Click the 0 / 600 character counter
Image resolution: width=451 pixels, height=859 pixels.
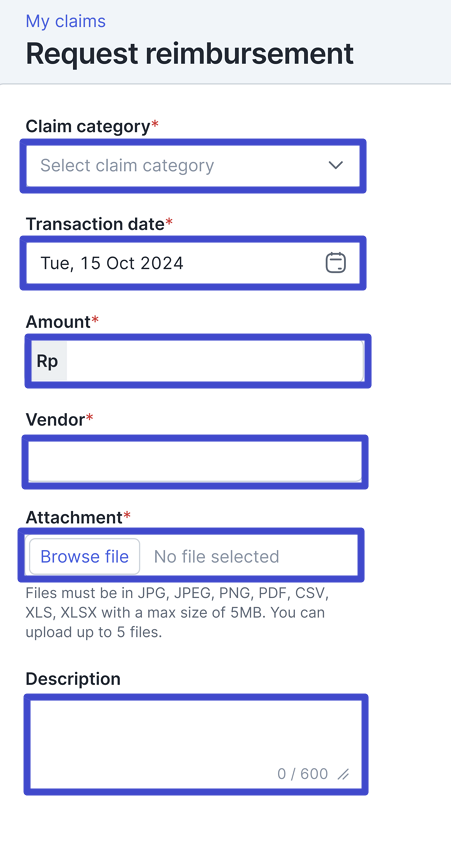302,774
